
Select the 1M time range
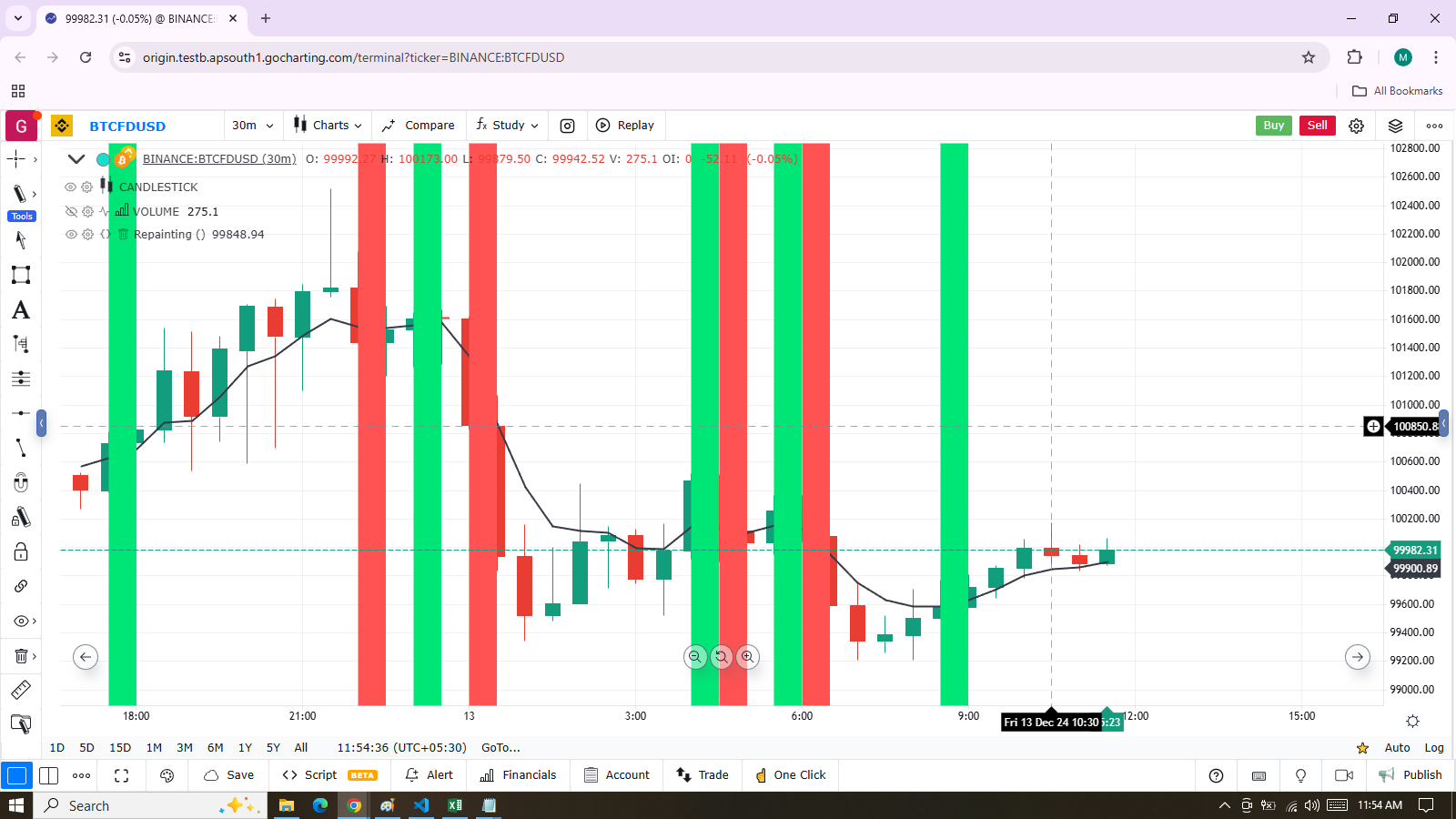(154, 747)
